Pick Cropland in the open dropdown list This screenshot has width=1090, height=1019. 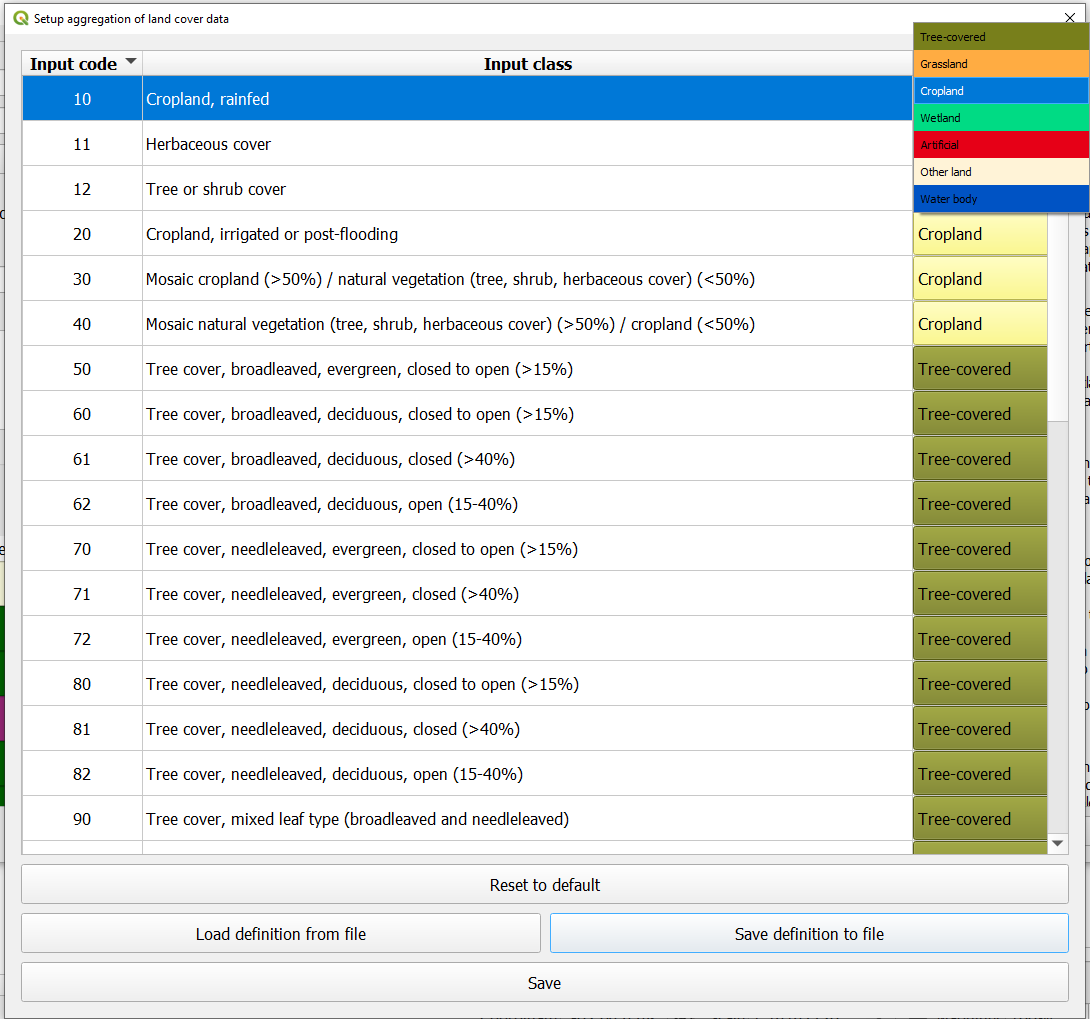pos(1000,91)
